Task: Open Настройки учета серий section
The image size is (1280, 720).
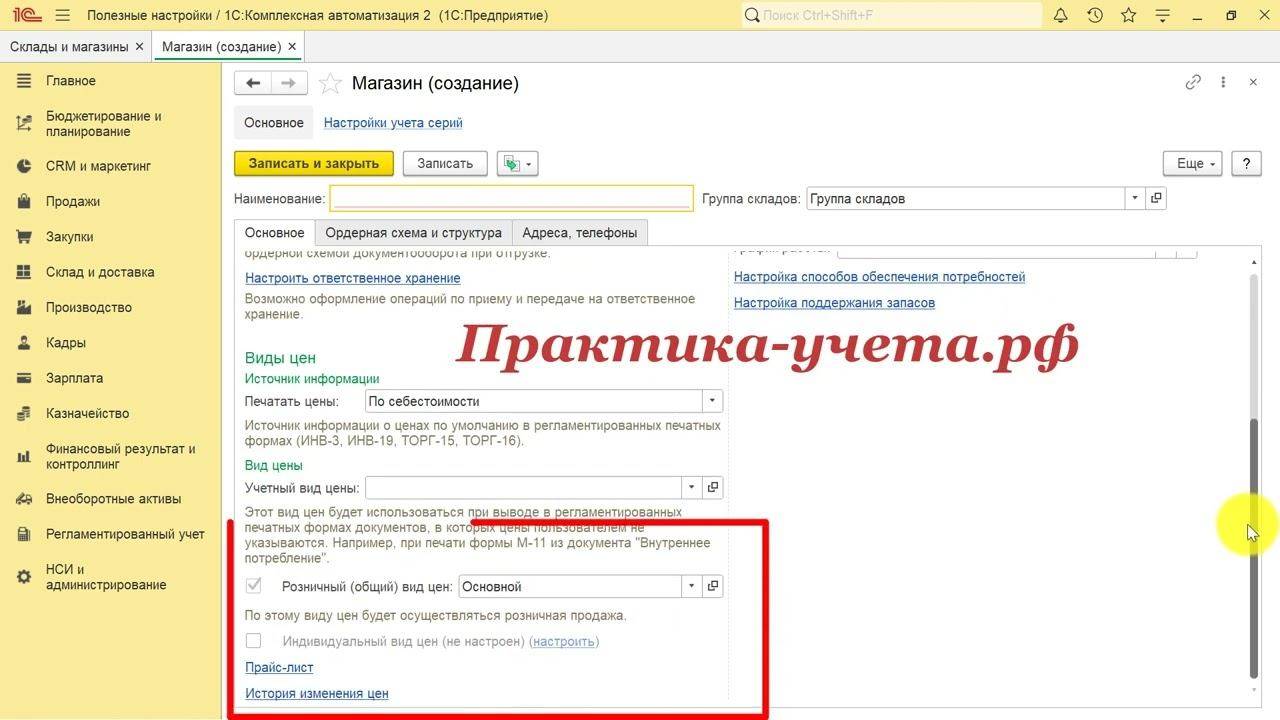Action: click(x=393, y=123)
